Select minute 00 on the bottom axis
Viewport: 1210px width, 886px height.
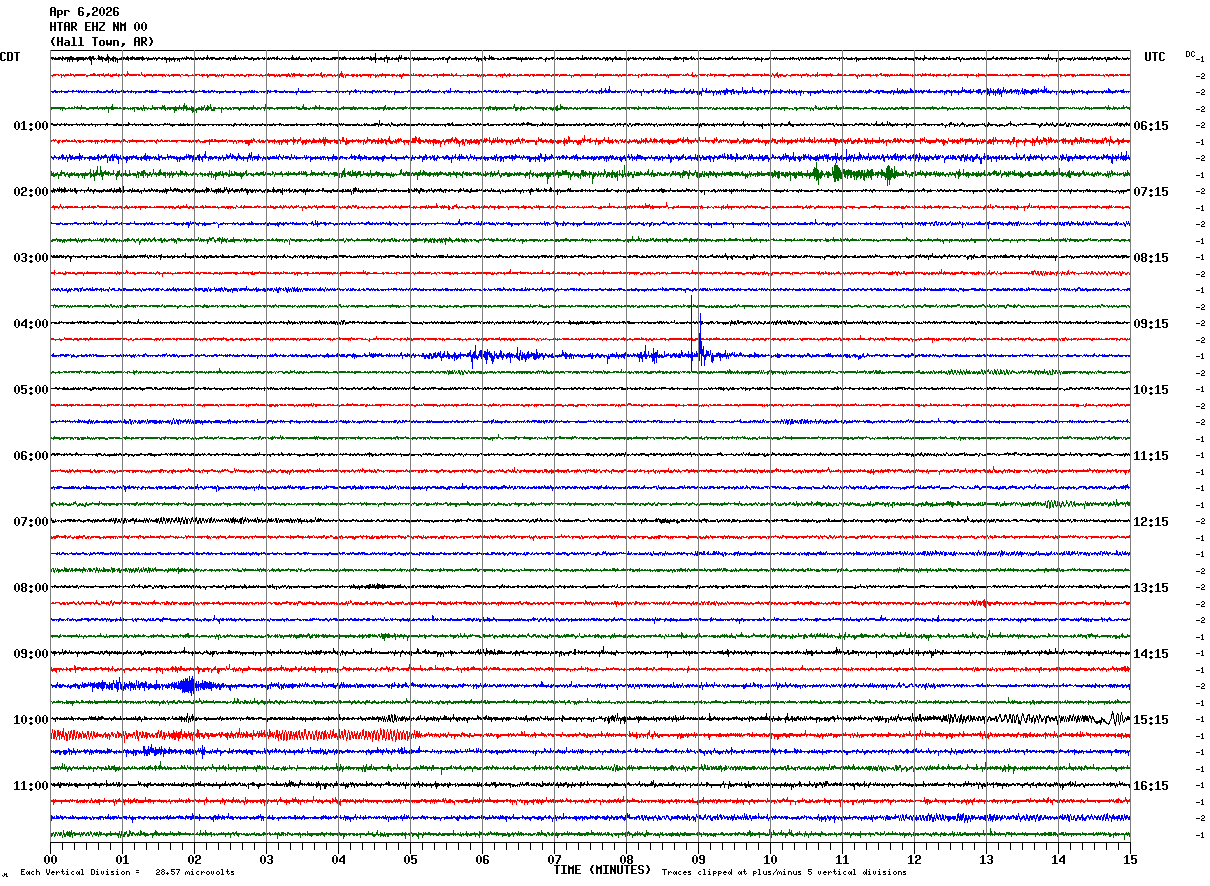coord(50,859)
